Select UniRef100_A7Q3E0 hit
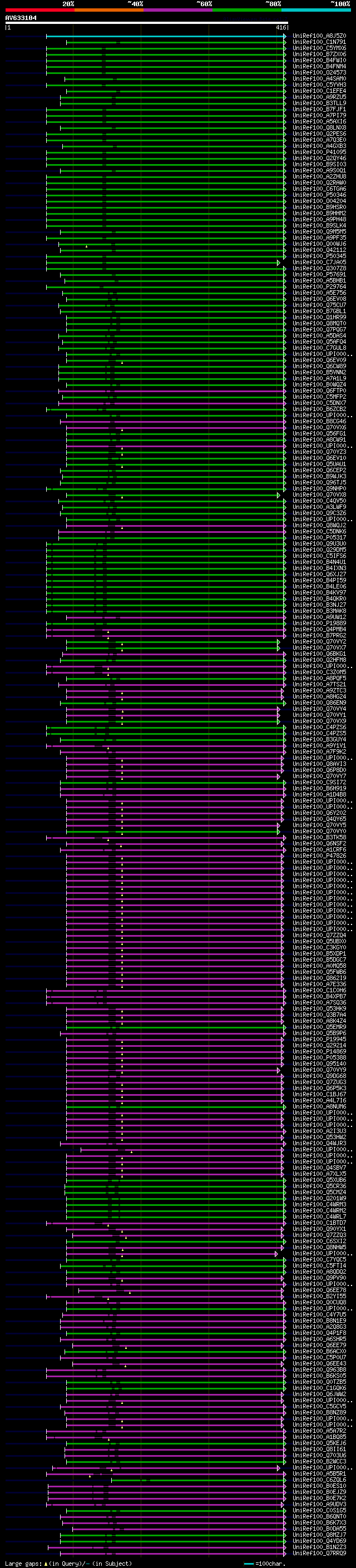 319,140
